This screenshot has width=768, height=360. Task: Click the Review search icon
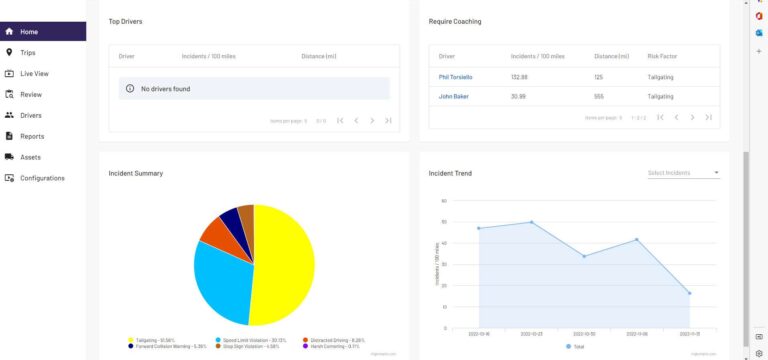click(9, 95)
